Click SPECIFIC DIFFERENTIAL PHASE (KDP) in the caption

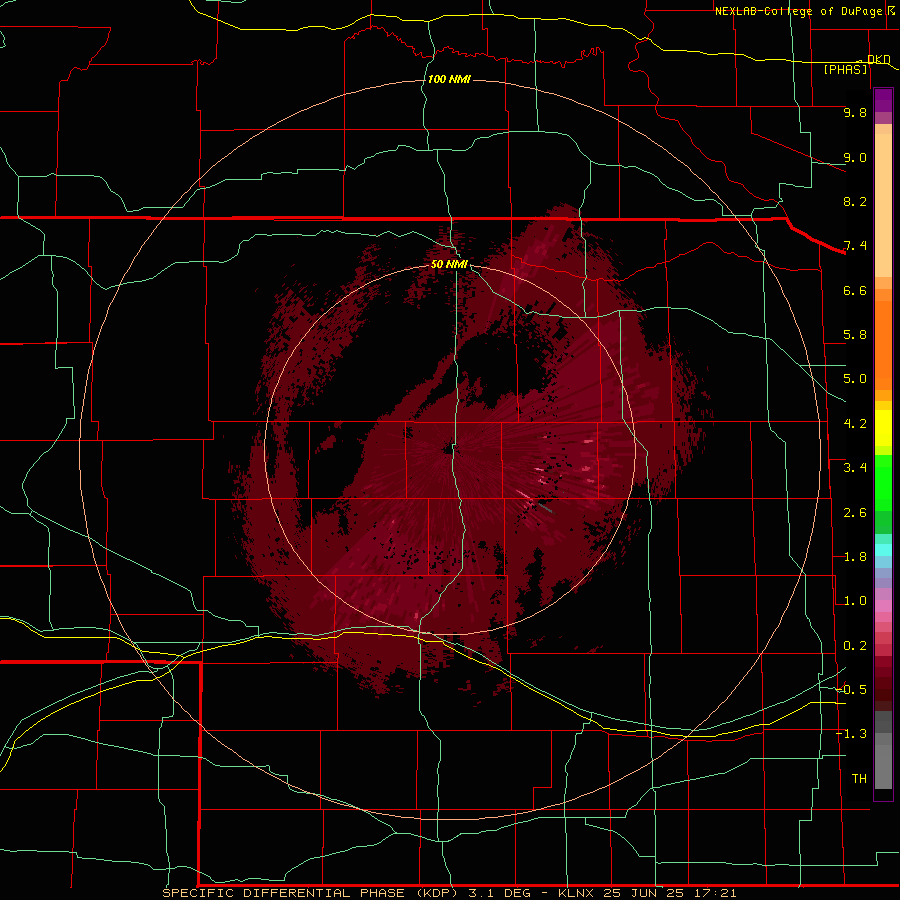(309, 893)
